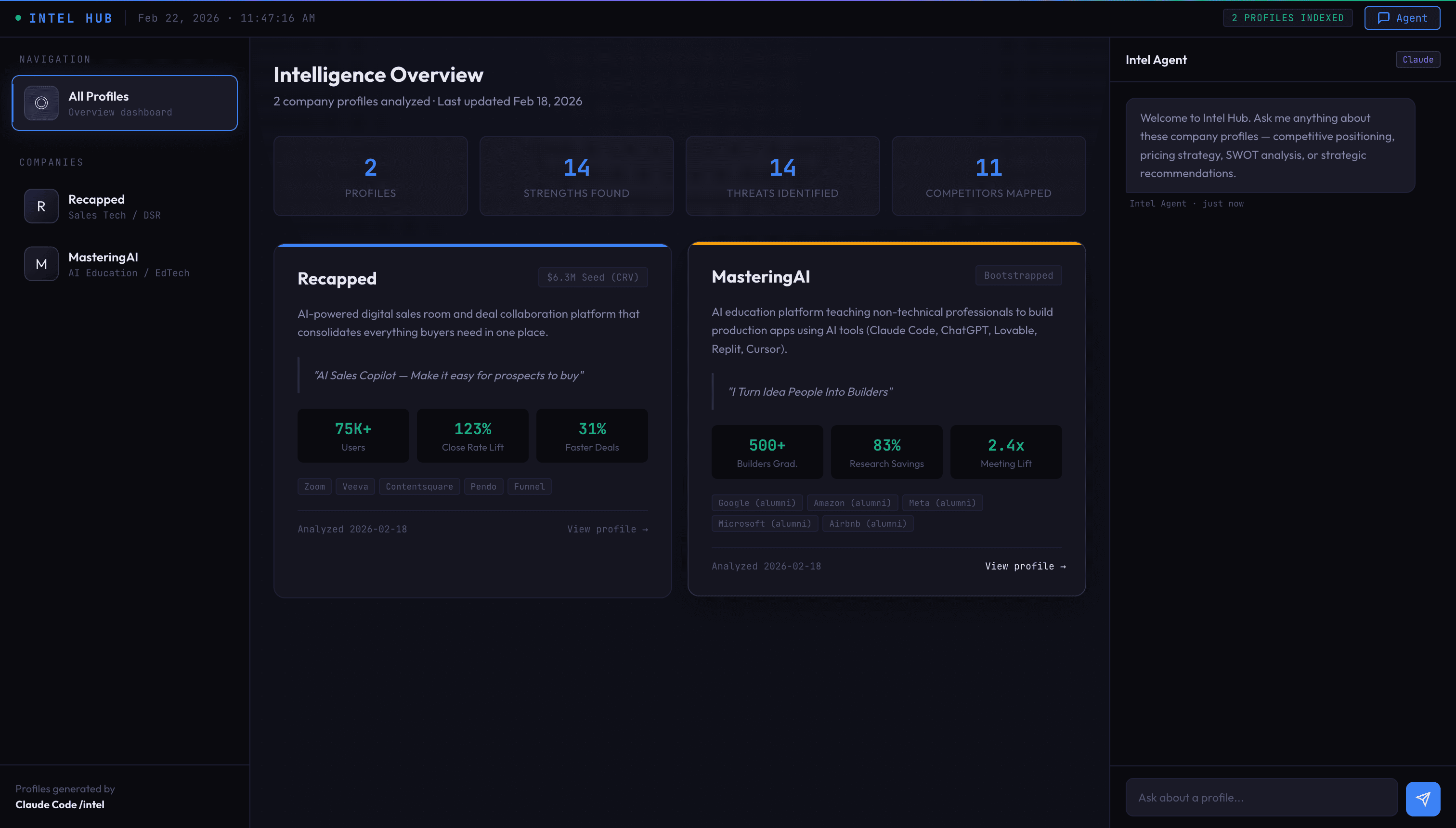Click MasteringAI's Analyzed 2026-02-18 date
Screen dimensions: 1456x828
coord(766,567)
